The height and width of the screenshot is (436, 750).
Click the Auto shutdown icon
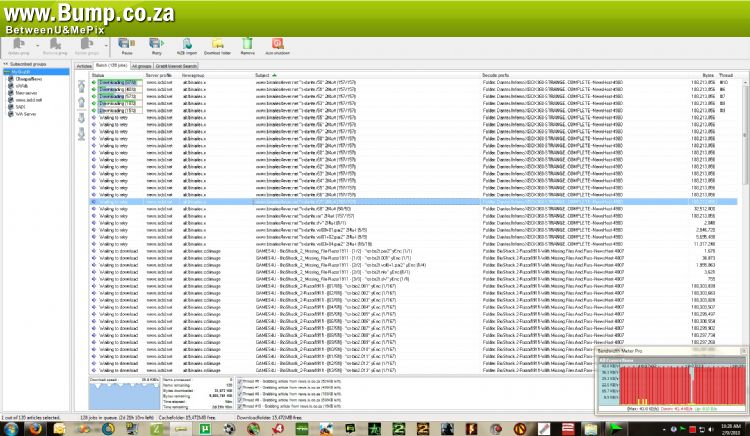278,45
